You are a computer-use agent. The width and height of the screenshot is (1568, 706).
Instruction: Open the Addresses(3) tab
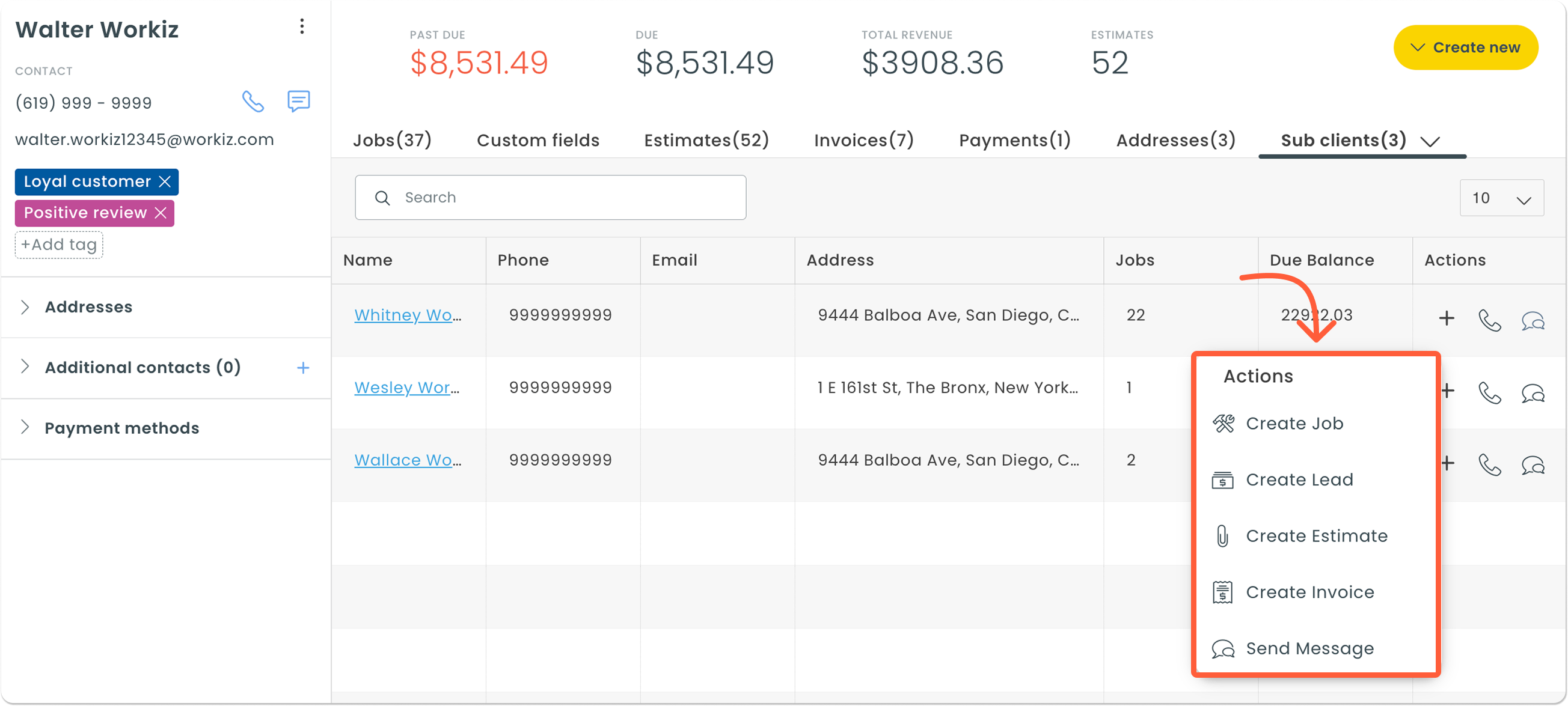(1176, 141)
